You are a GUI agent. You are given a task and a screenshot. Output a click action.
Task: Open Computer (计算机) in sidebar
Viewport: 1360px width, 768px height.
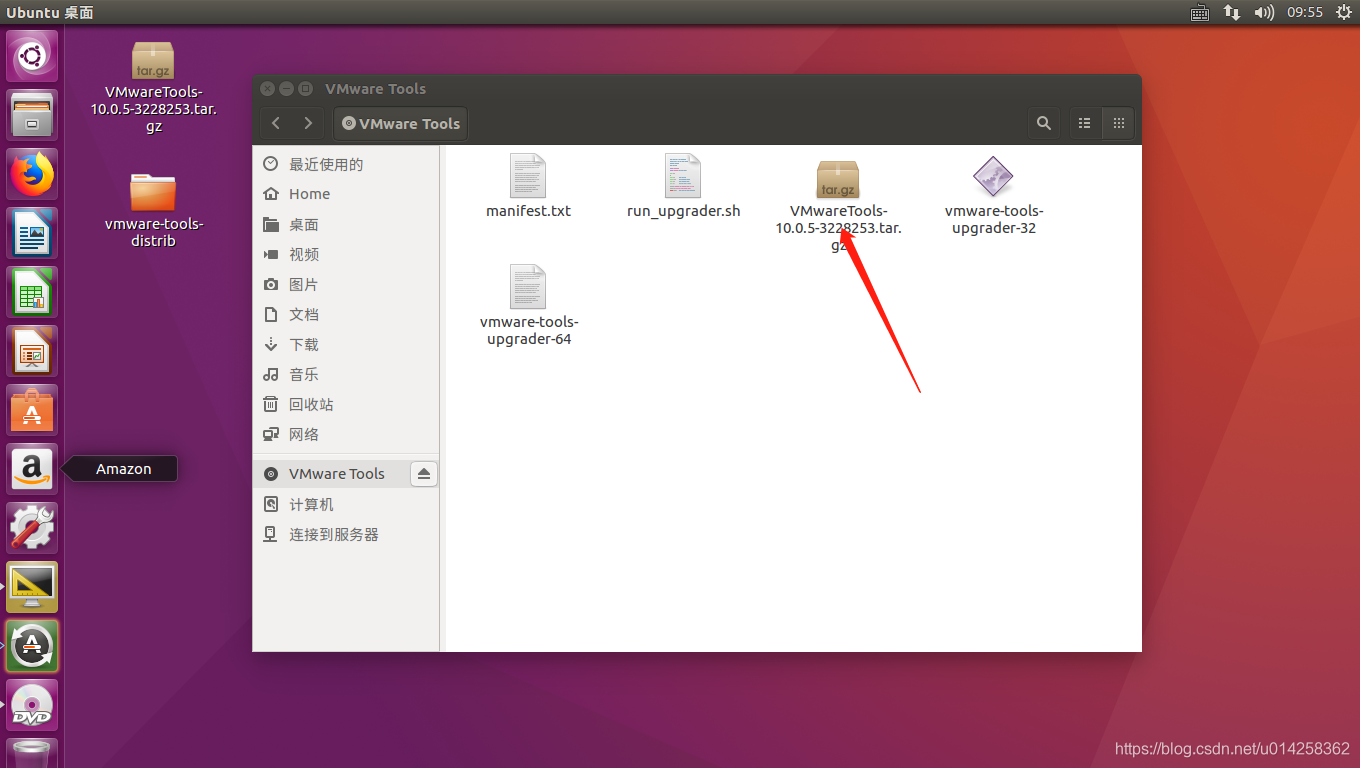[346, 504]
